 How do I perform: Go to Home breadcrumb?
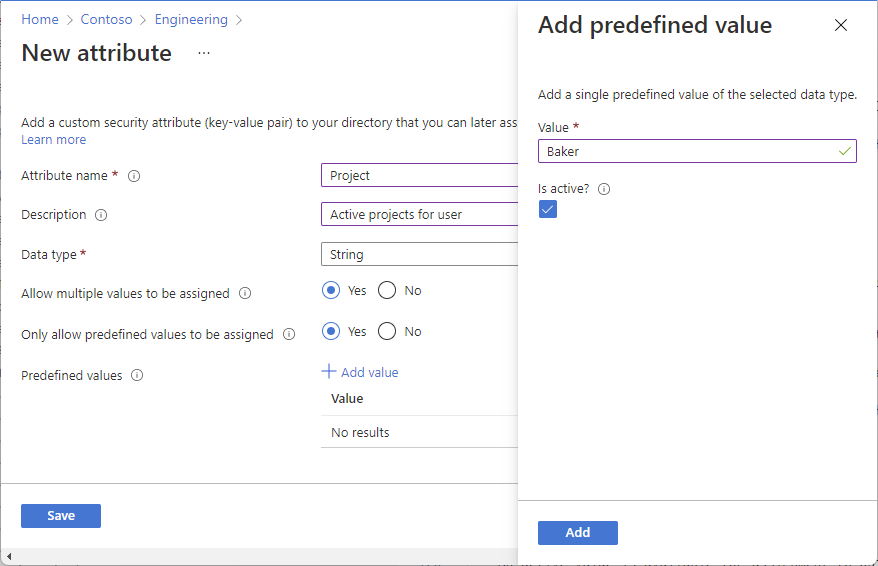[x=40, y=20]
